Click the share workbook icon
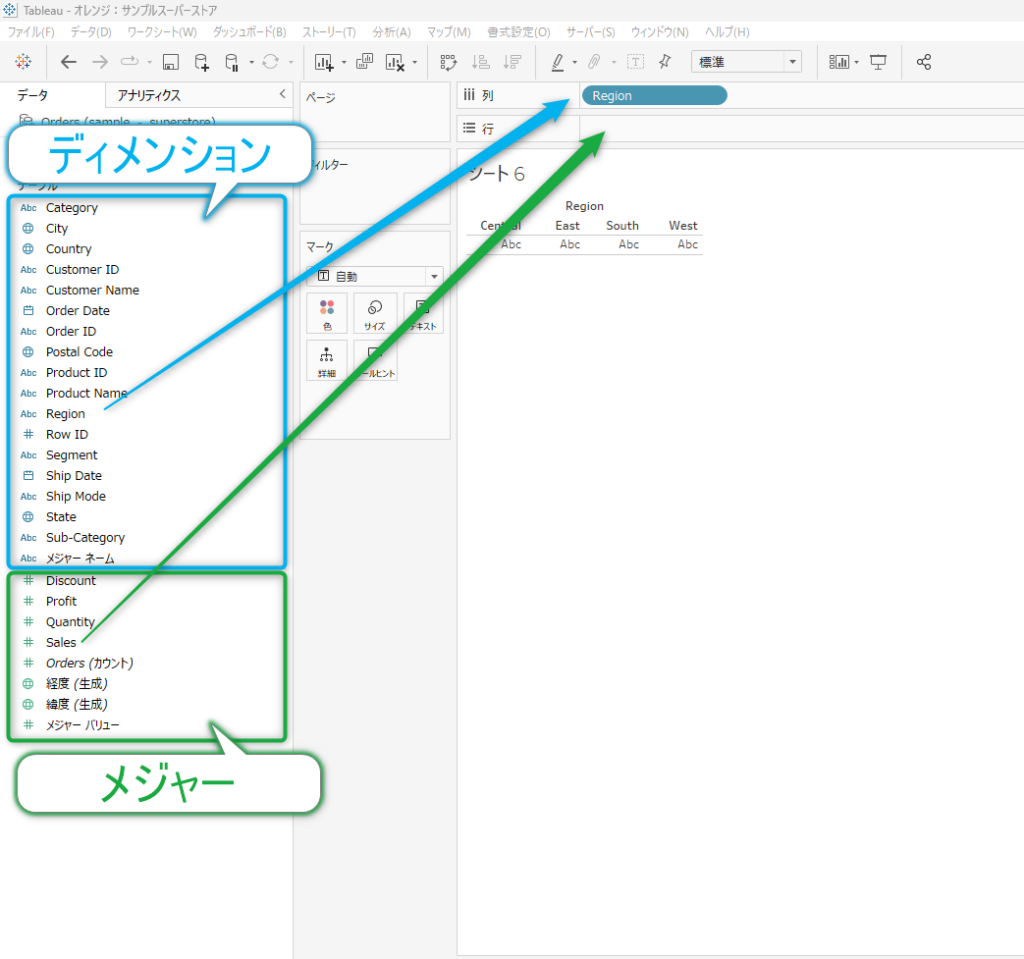 924,62
